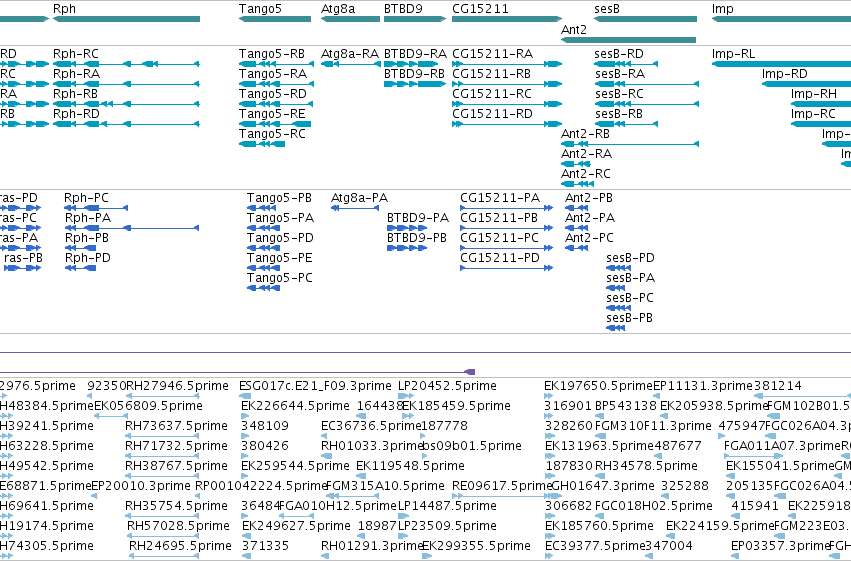Select EST EK299355.5prime
This screenshot has width=851, height=561.
tap(476, 545)
